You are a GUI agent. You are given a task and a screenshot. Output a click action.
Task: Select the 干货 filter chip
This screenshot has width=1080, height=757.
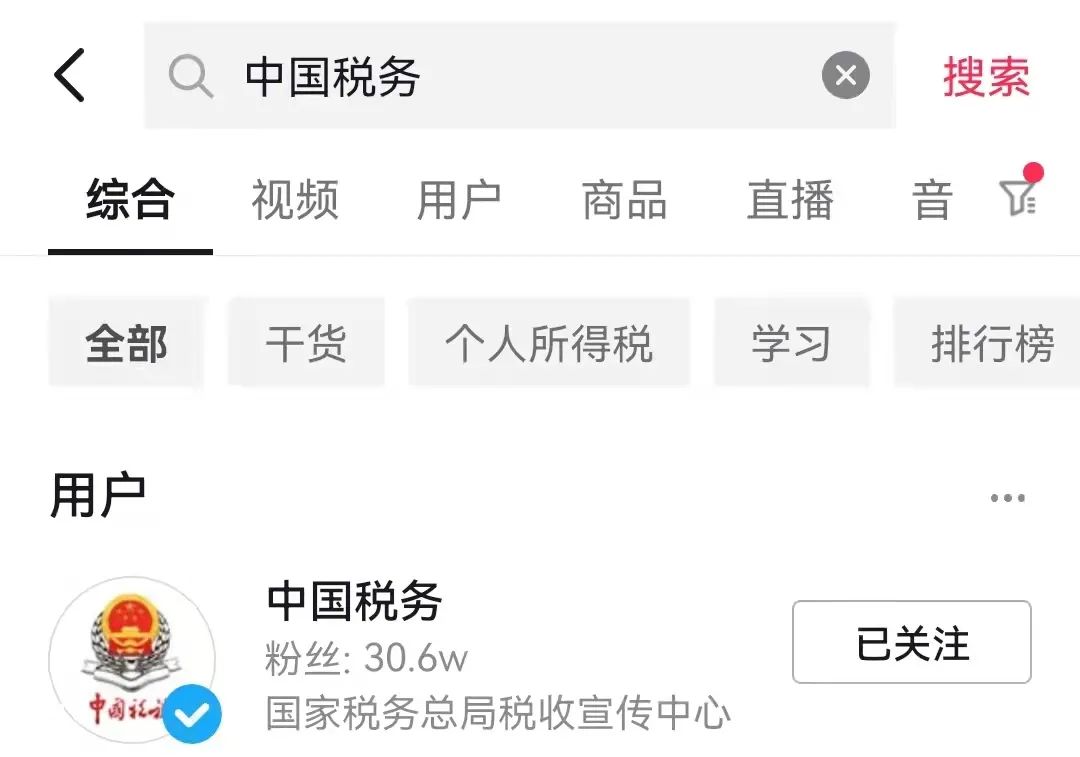307,343
